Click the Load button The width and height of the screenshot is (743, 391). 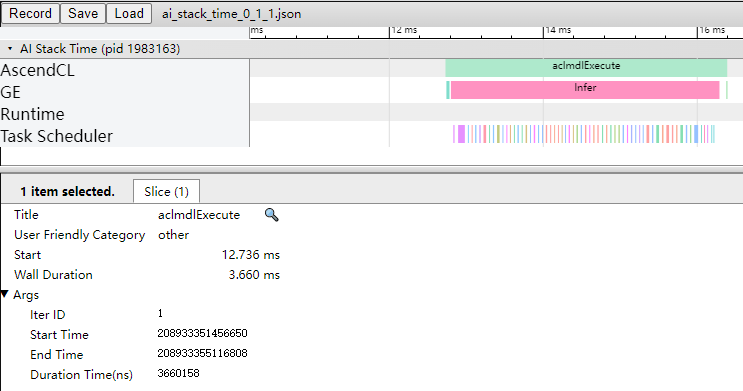(129, 13)
